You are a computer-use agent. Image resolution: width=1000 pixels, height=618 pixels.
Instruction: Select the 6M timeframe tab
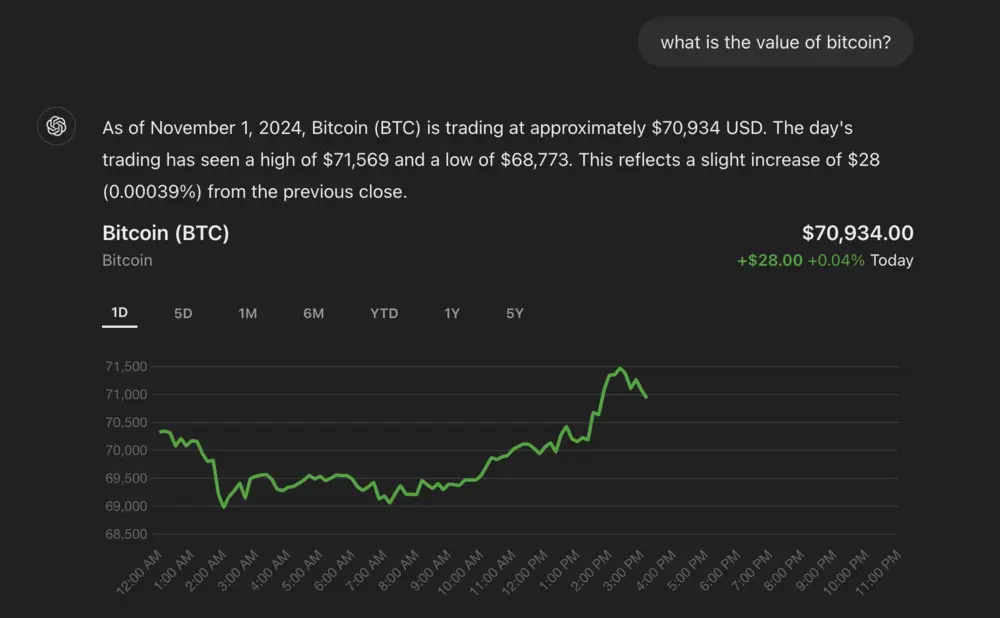pyautogui.click(x=314, y=313)
